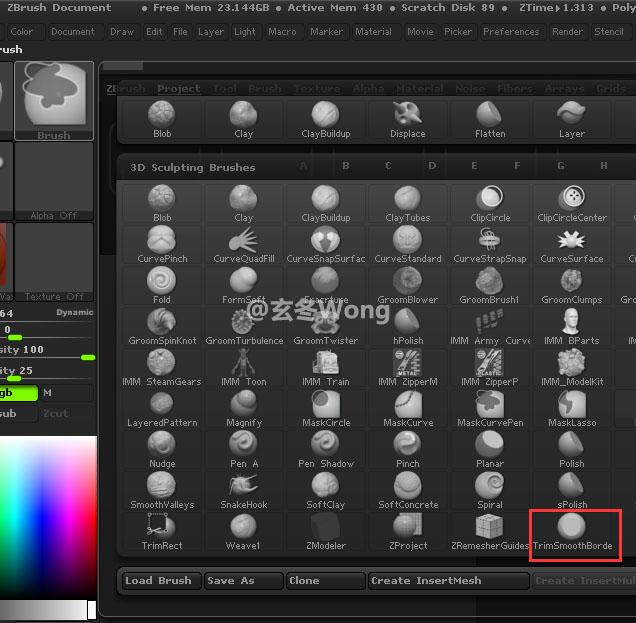Pick the Fold brush
The width and height of the screenshot is (636, 623).
(x=162, y=286)
